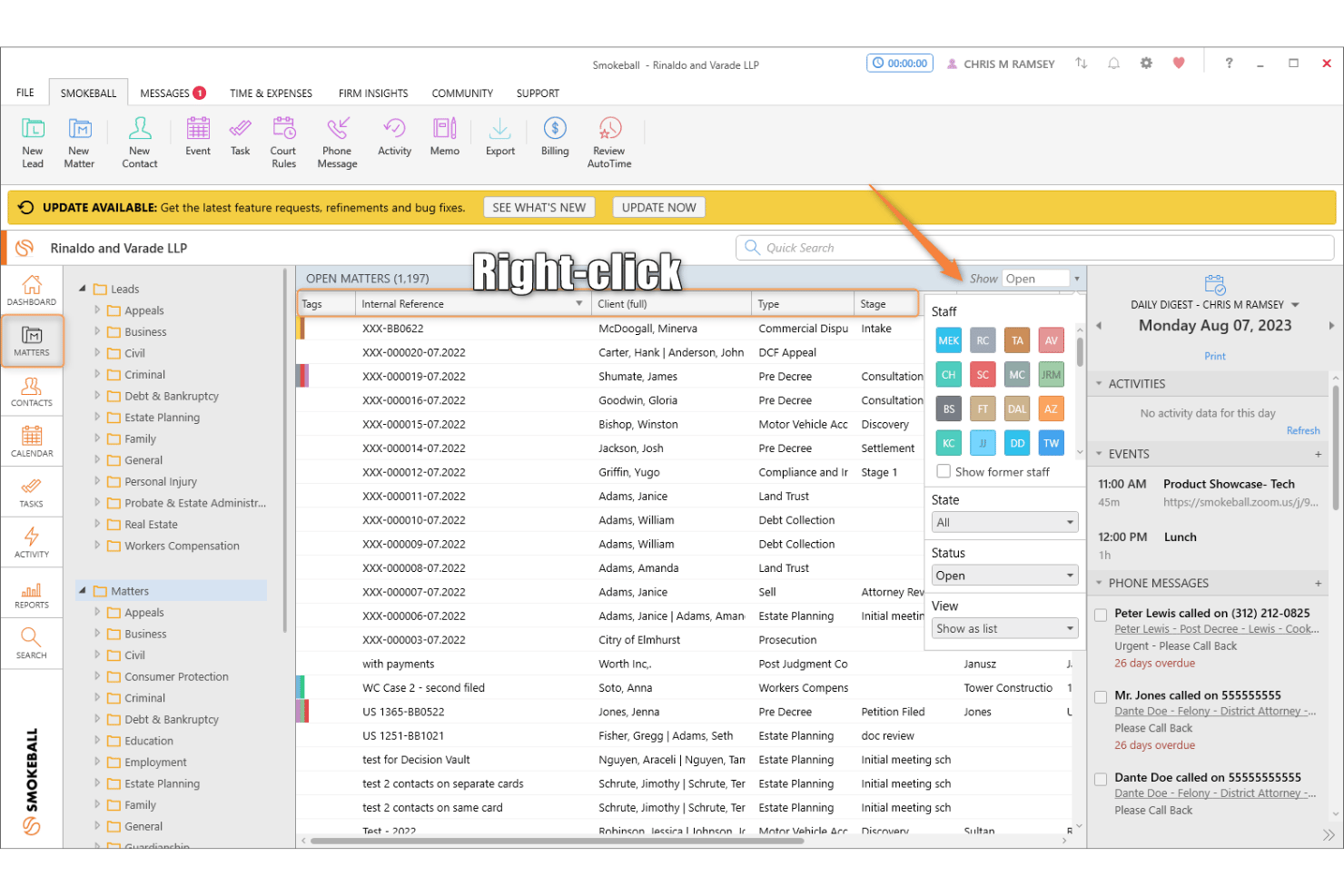
Task: Toggle the CH staff color filter
Action: [x=949, y=374]
